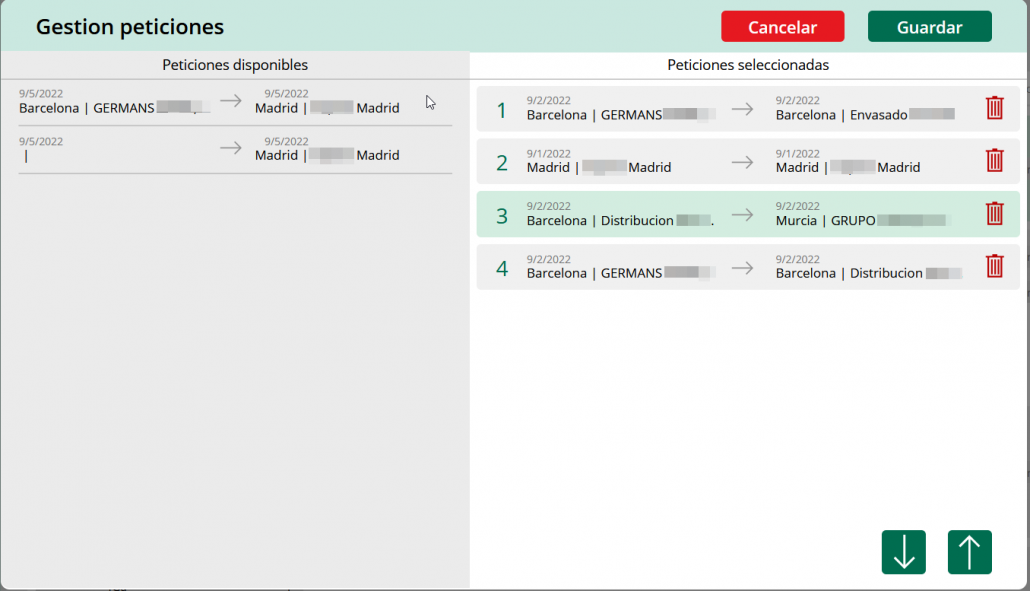Select petition 2 Madrid to Madrid
Screen dimensions: 1030x591
pyautogui.click(x=730, y=161)
